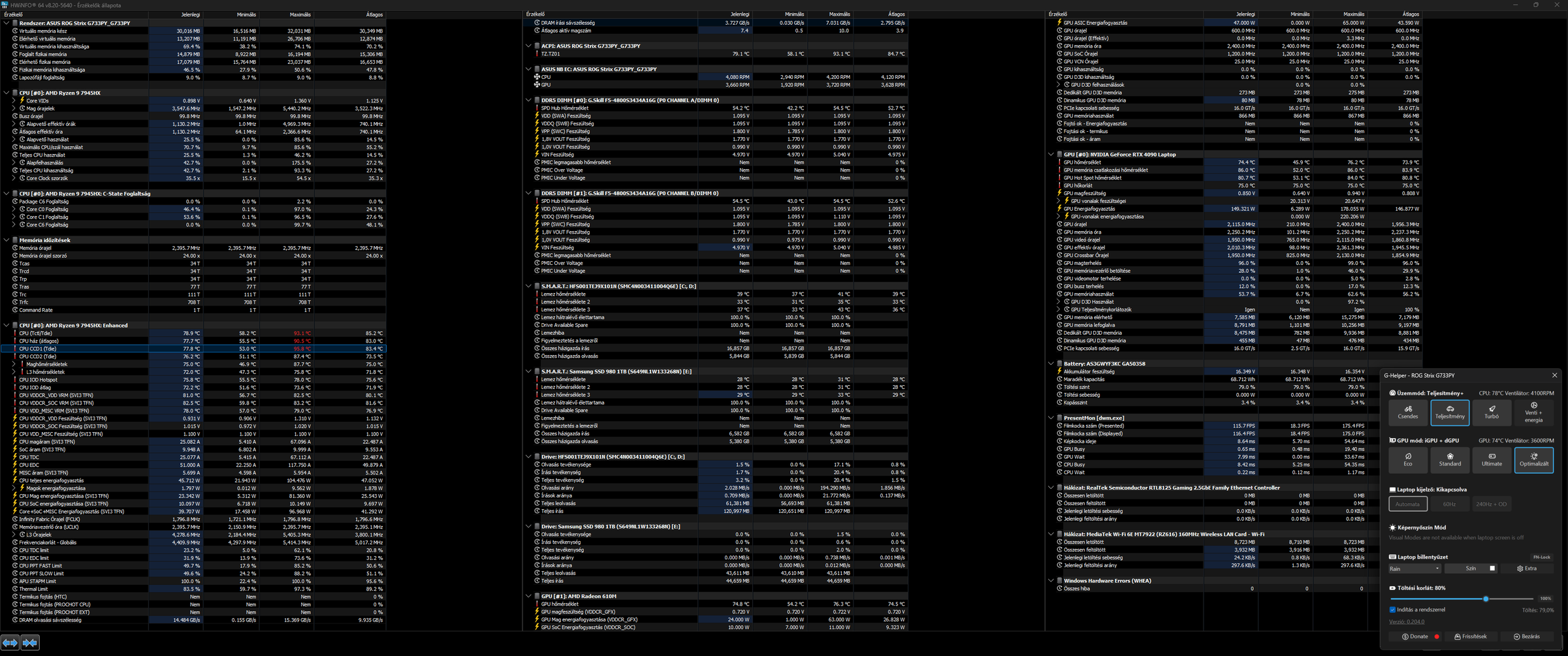Collapse the PresentMon [dwm.exe] group

tap(1051, 418)
